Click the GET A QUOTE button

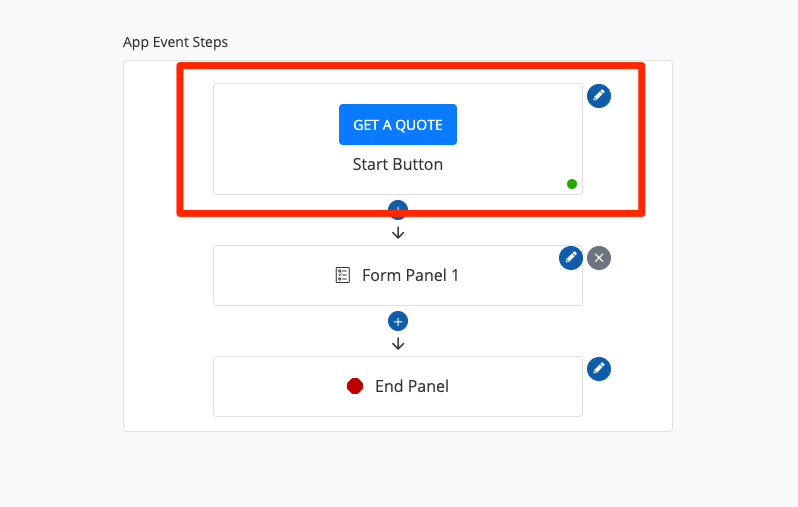[x=397, y=125]
